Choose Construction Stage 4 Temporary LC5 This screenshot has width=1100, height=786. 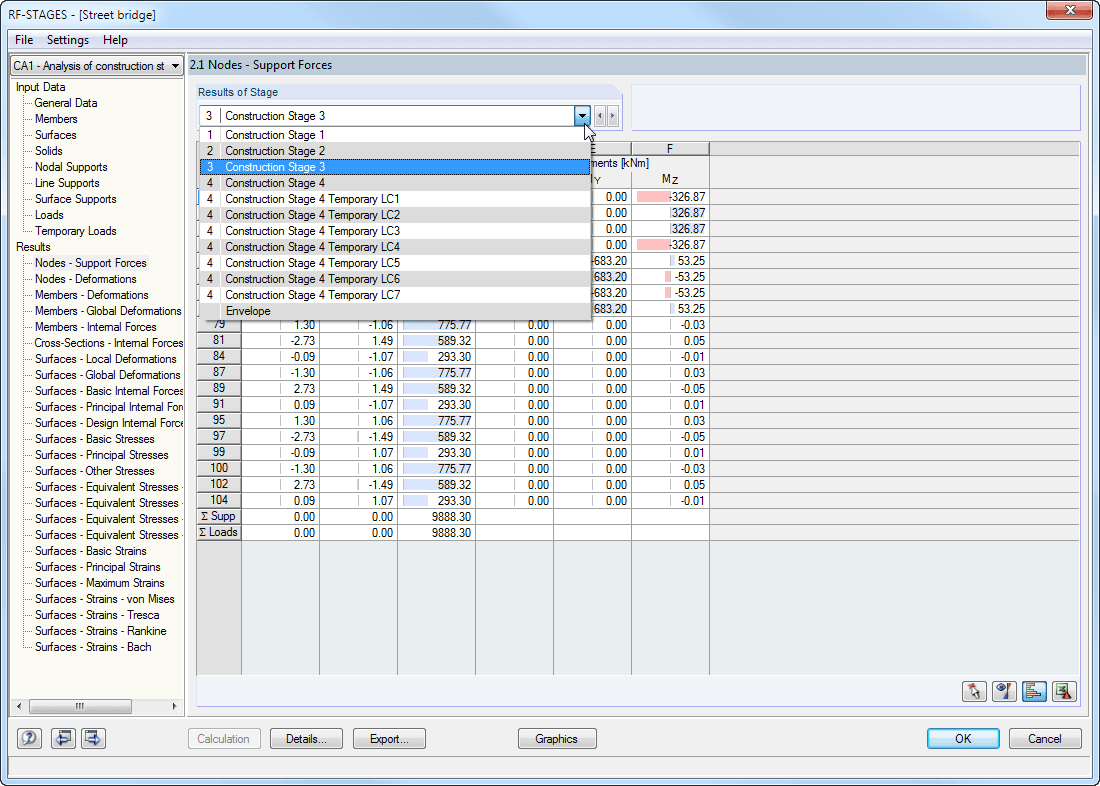395,262
